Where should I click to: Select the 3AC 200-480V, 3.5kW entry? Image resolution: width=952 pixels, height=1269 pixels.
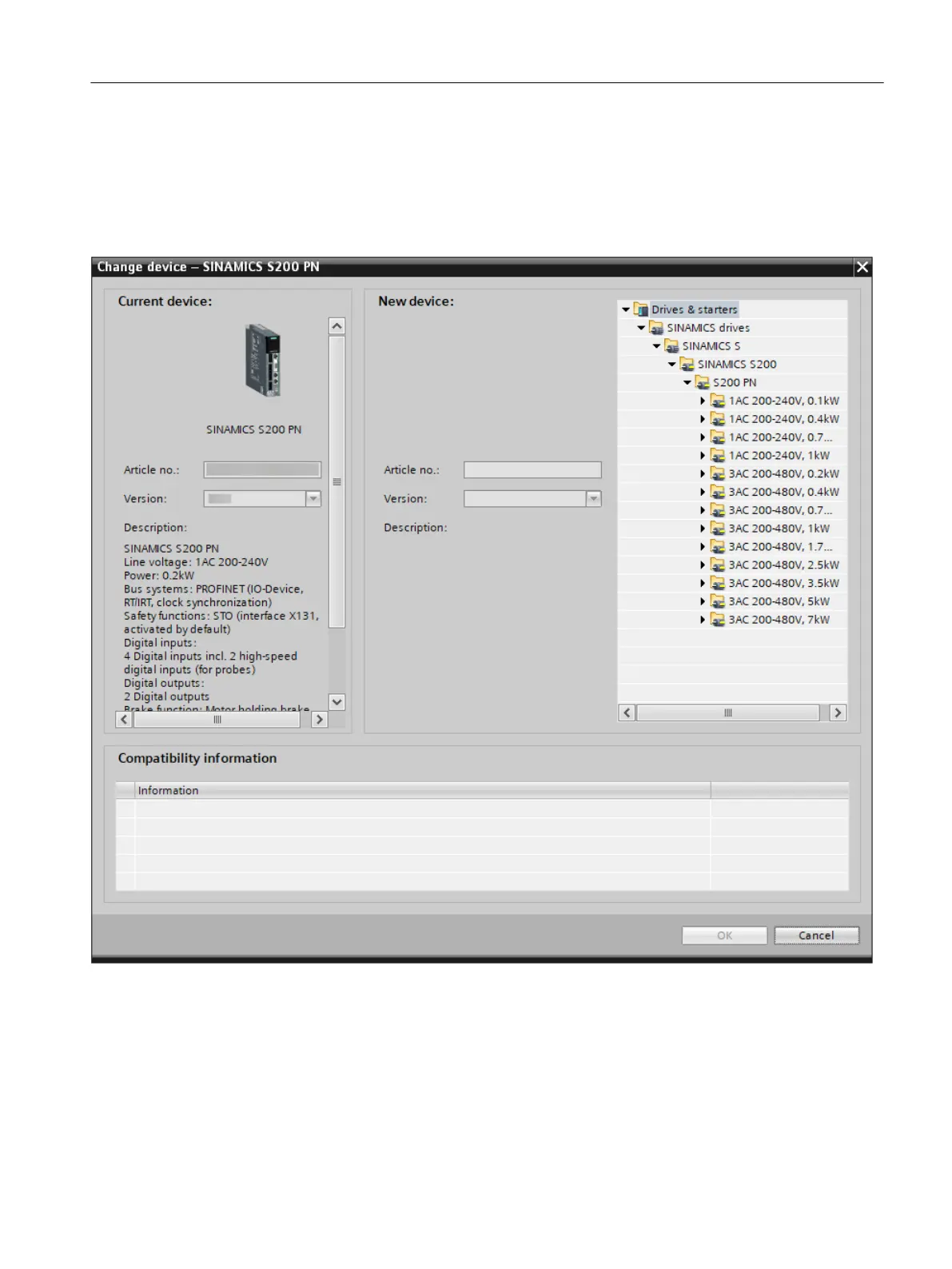784,584
